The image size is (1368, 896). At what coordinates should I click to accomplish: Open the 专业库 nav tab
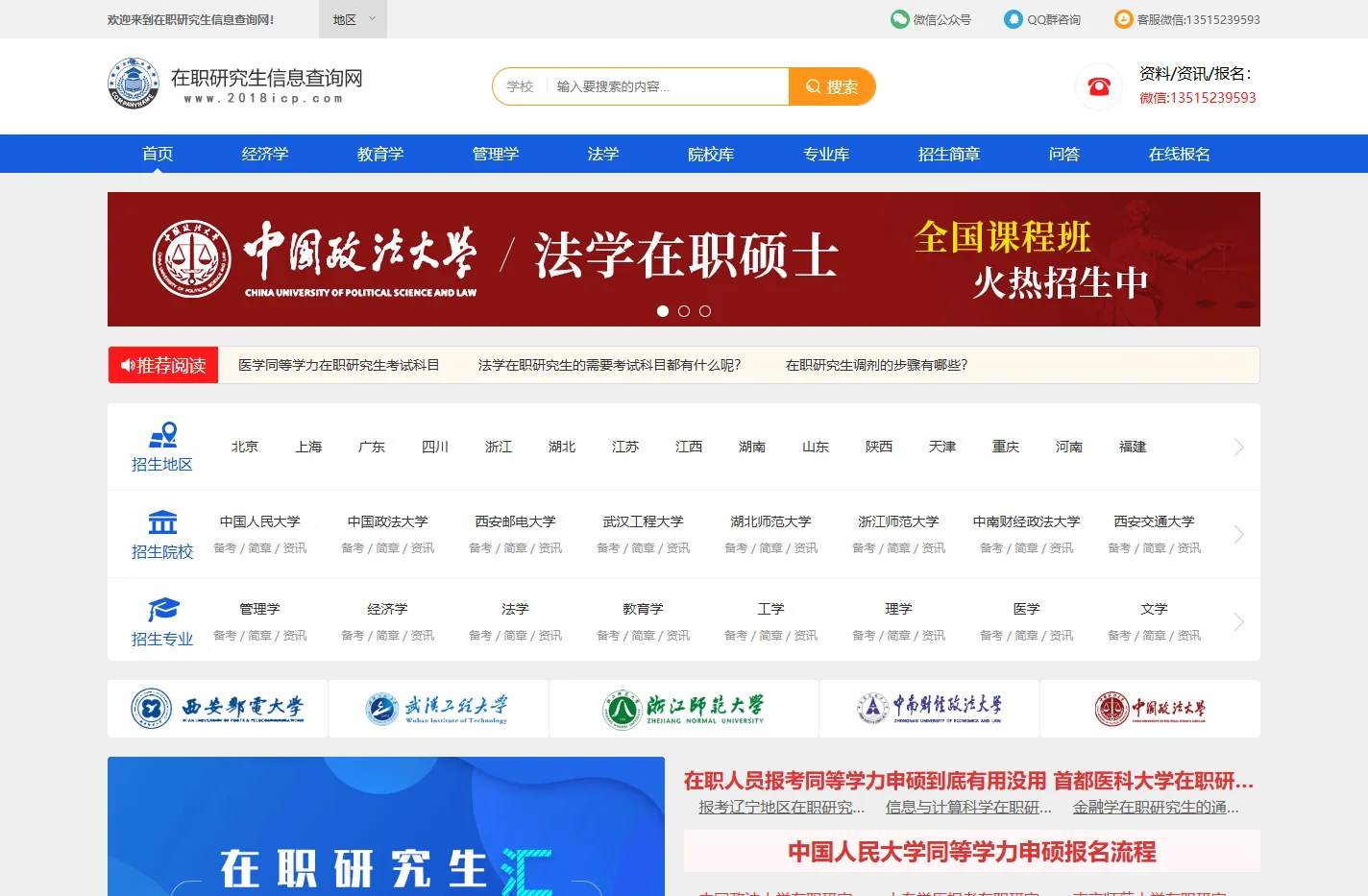coord(826,154)
